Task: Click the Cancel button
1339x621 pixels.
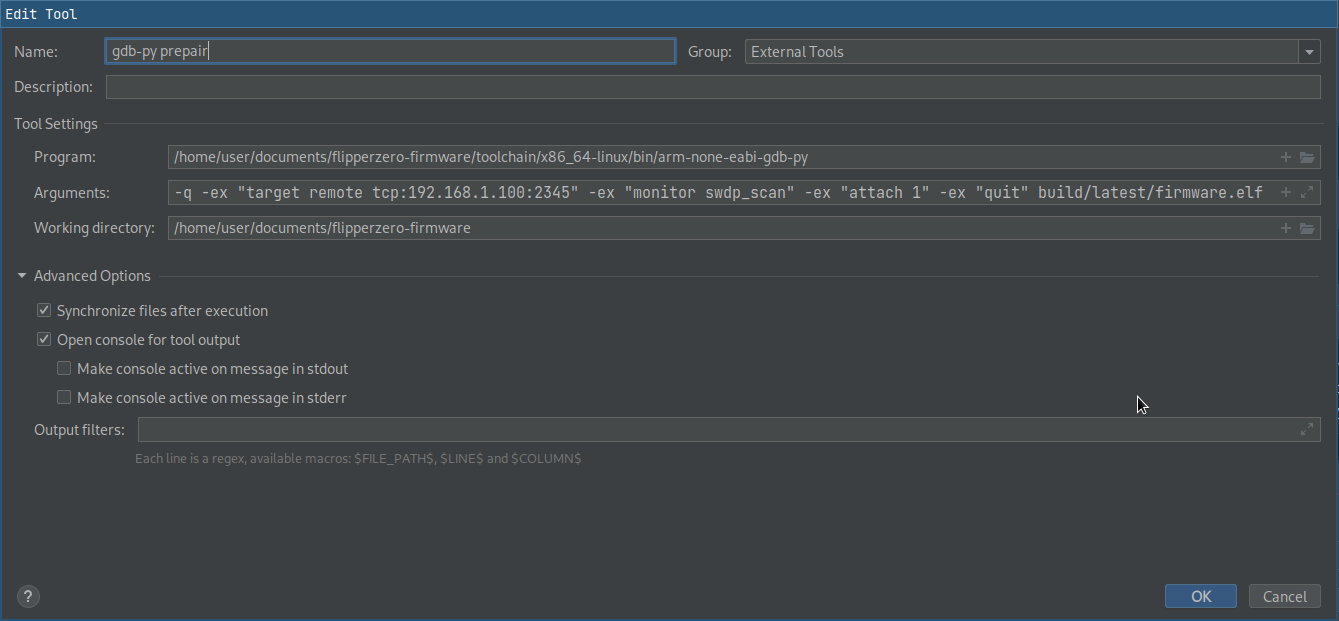Action: click(x=1284, y=597)
